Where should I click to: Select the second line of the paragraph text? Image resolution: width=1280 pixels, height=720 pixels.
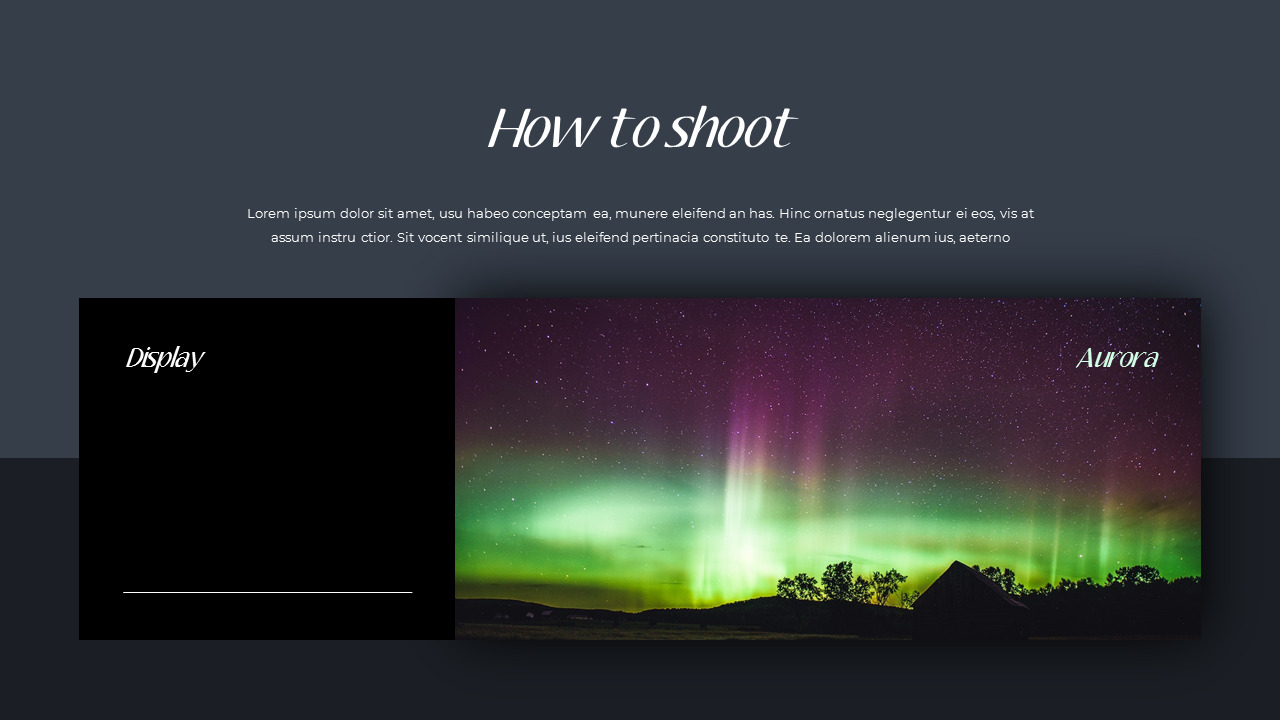point(640,238)
